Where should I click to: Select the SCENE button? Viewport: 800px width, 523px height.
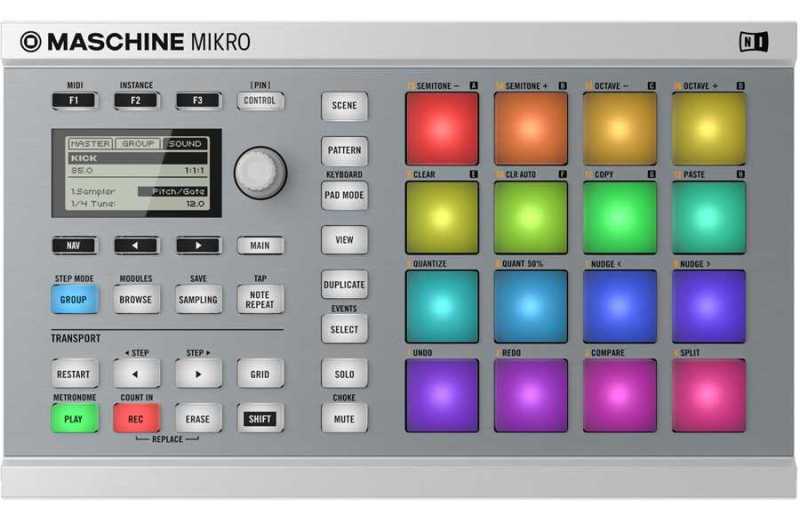tap(344, 106)
